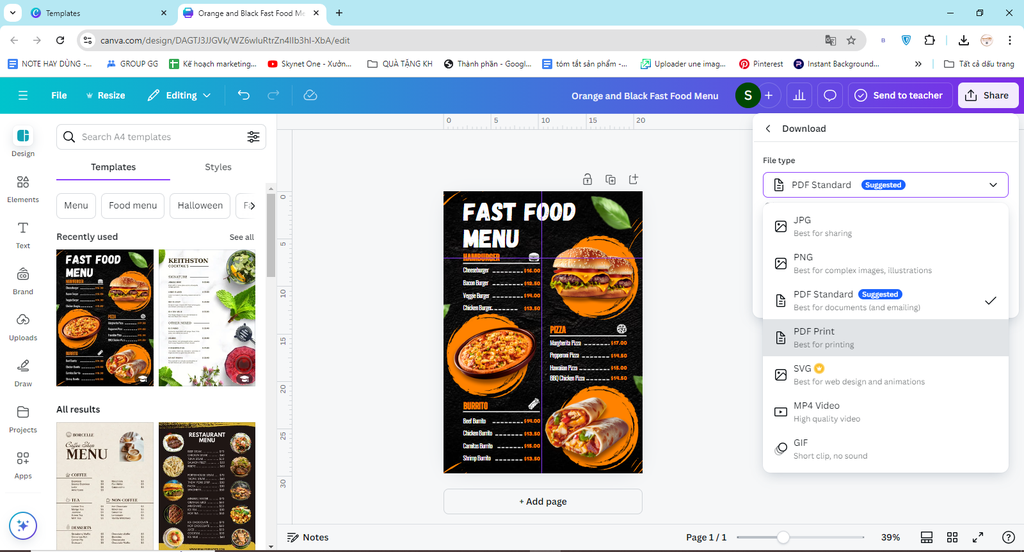Viewport: 1024px width, 552px height.
Task: Open Chrome downloads icon
Action: [x=963, y=40]
